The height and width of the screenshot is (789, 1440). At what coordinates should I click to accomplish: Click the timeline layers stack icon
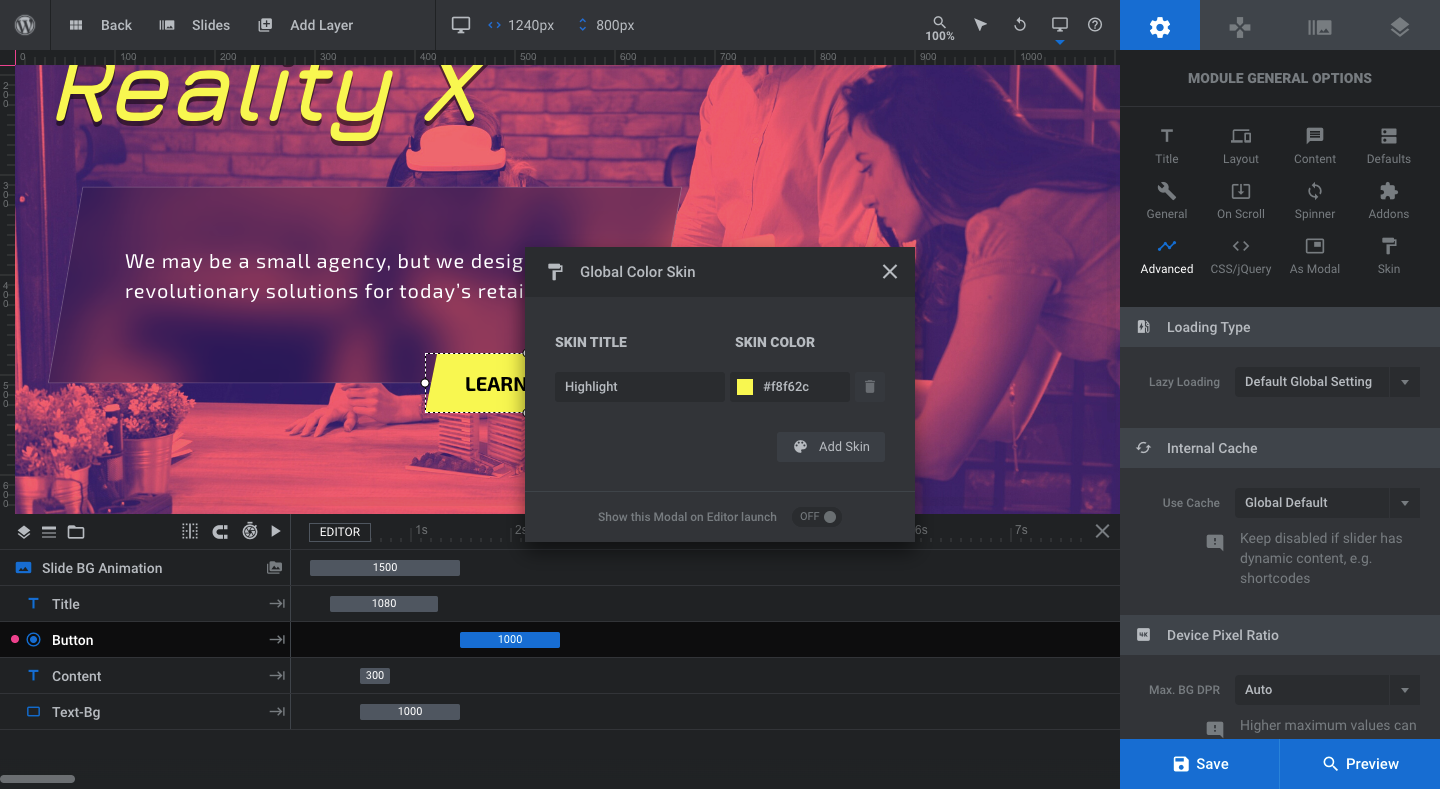(24, 532)
